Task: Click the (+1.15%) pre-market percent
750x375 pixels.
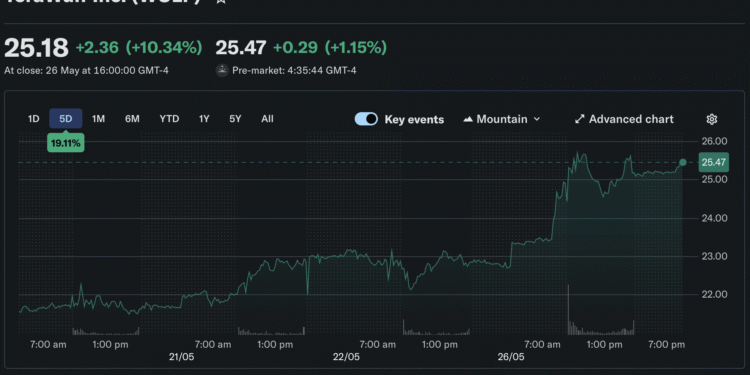Action: 356,47
